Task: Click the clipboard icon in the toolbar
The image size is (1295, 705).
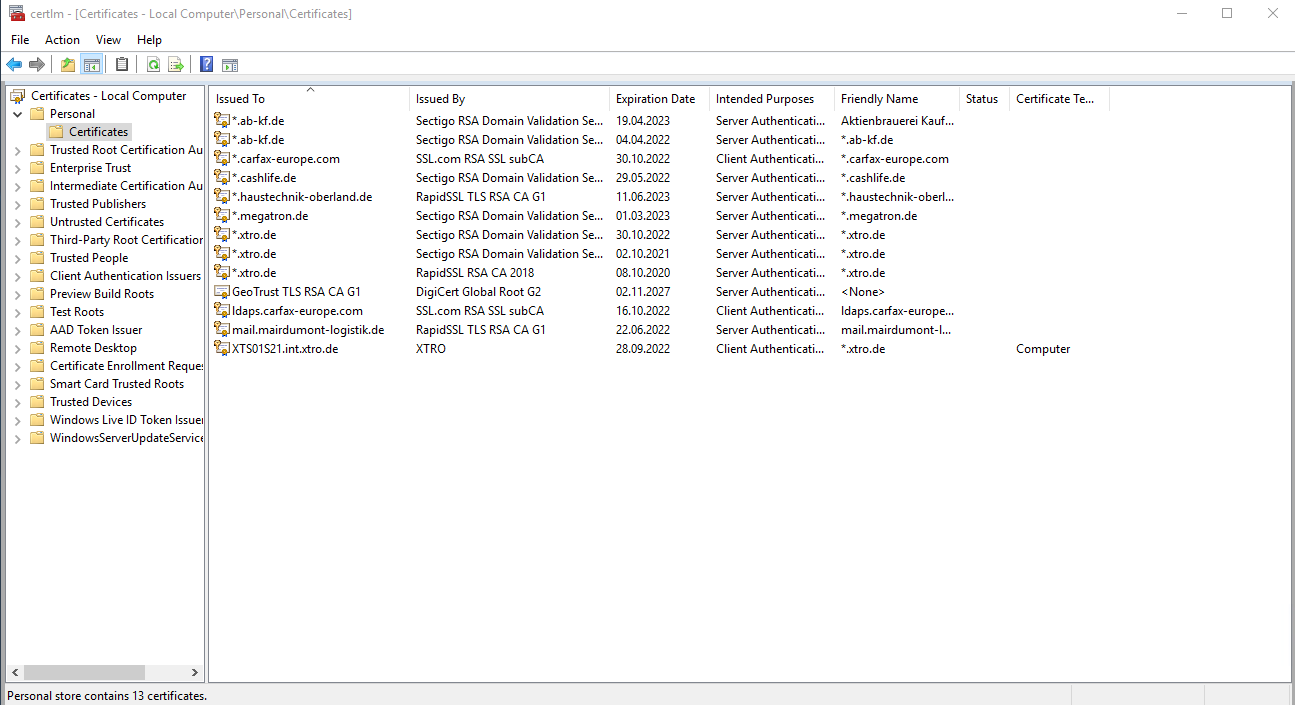Action: click(x=122, y=65)
